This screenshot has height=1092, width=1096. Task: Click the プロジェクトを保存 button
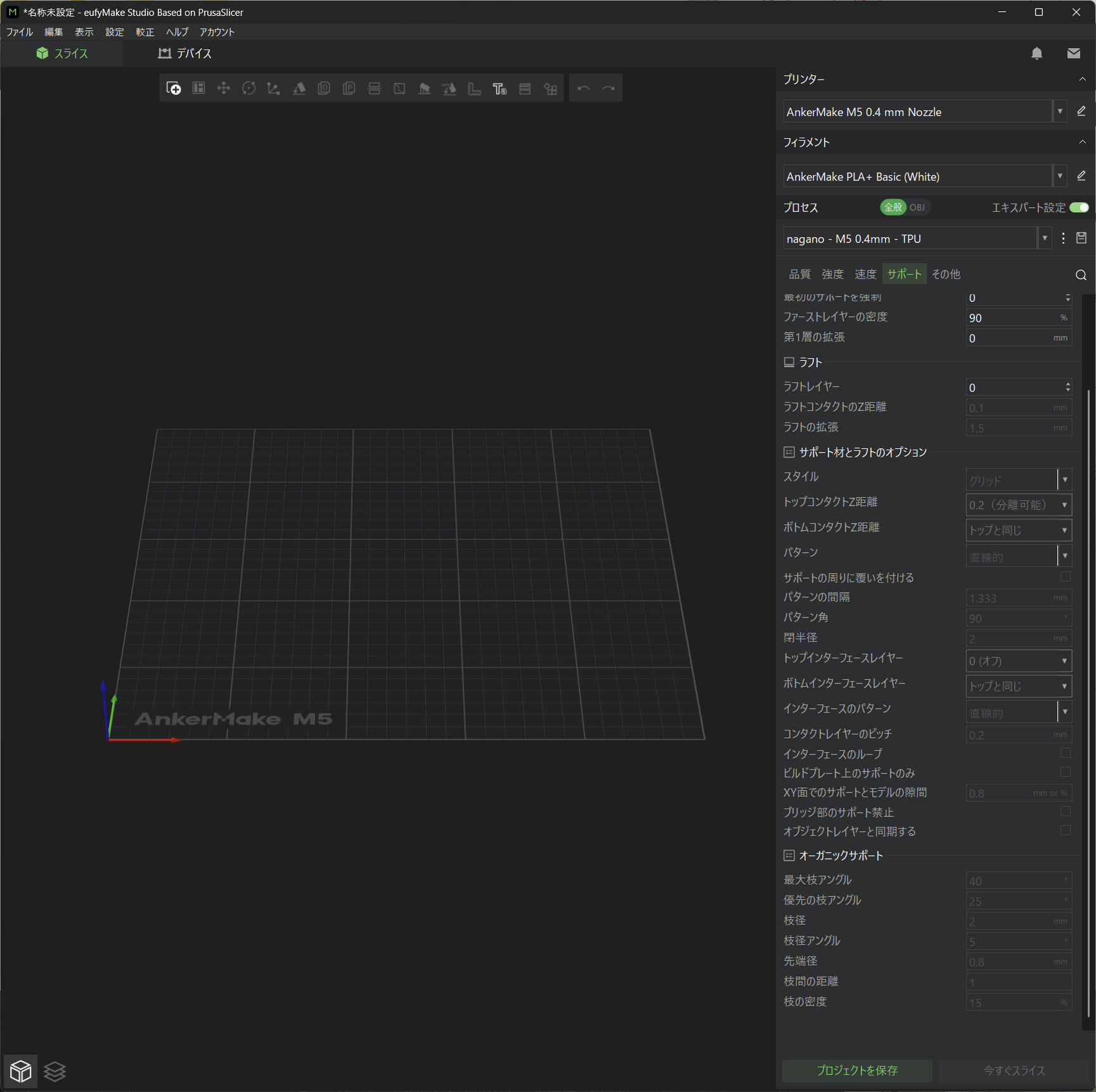[856, 1070]
